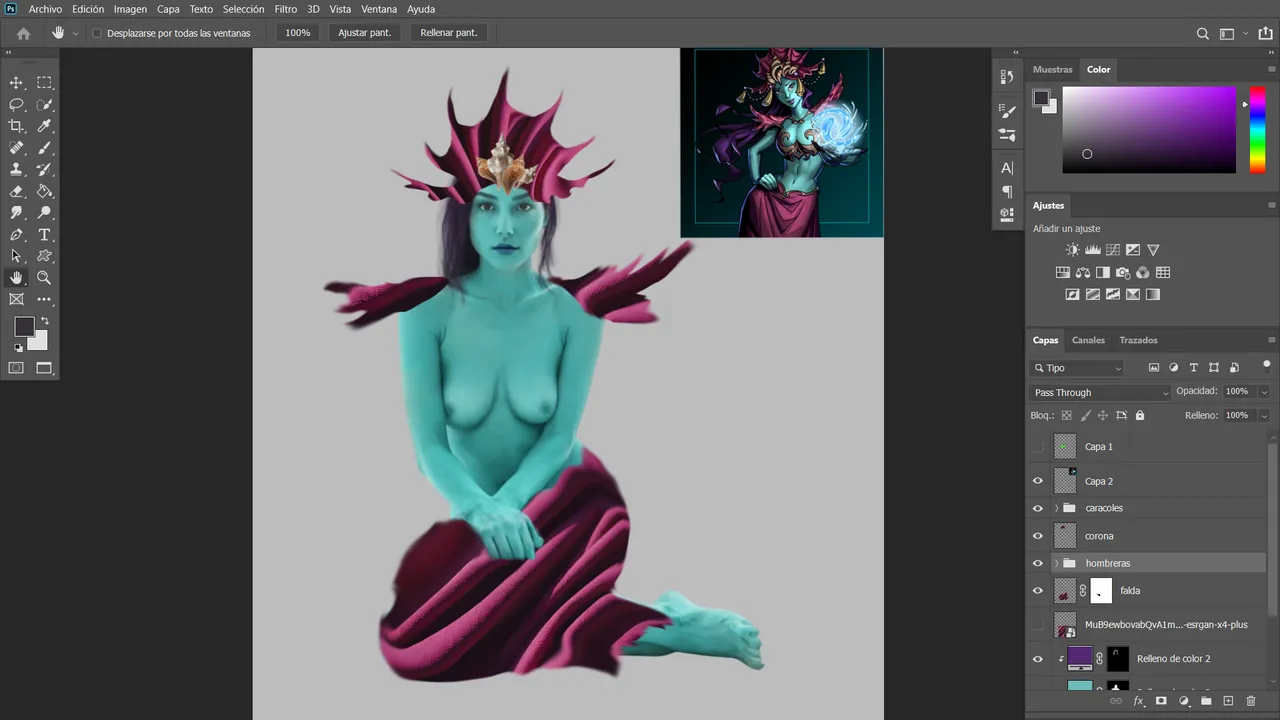Open the Tipo layer filter dropdown
Image resolution: width=1280 pixels, height=720 pixels.
pyautogui.click(x=1078, y=368)
